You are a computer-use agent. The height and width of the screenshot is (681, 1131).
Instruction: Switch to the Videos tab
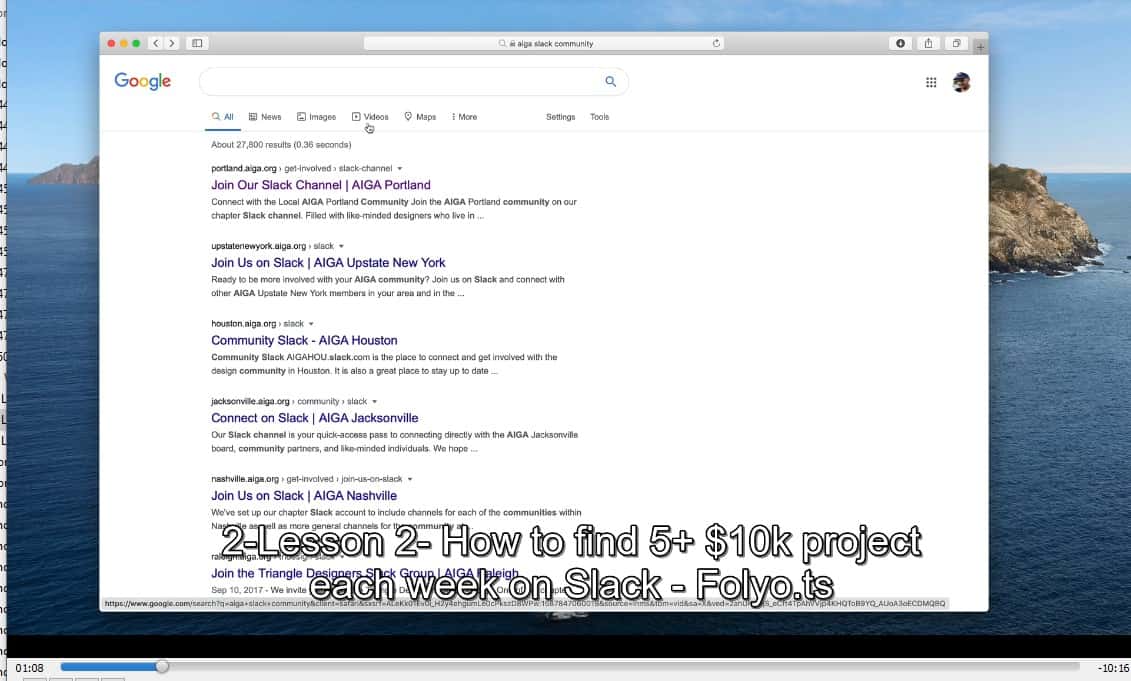370,117
